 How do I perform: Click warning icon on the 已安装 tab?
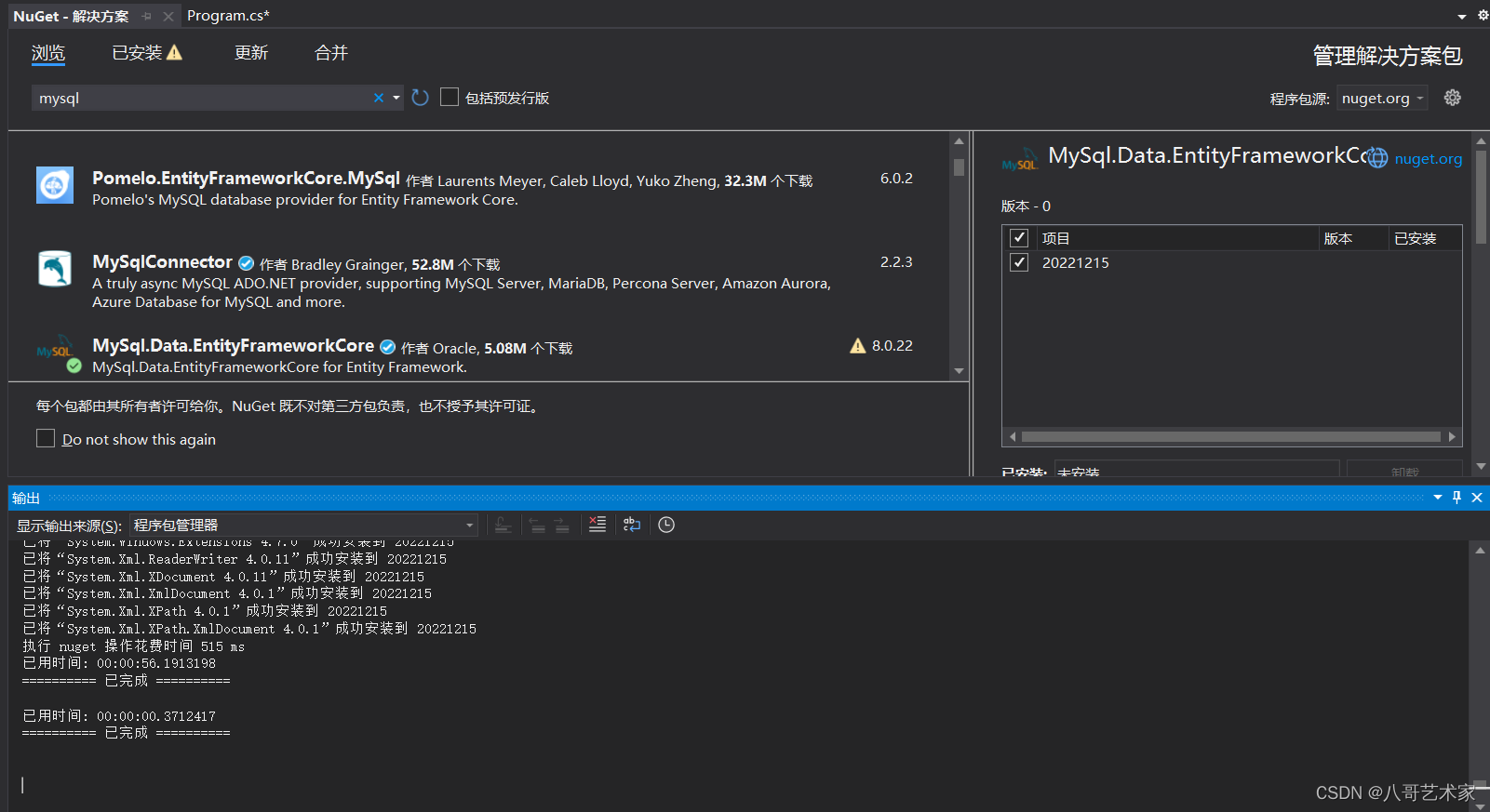tap(174, 53)
